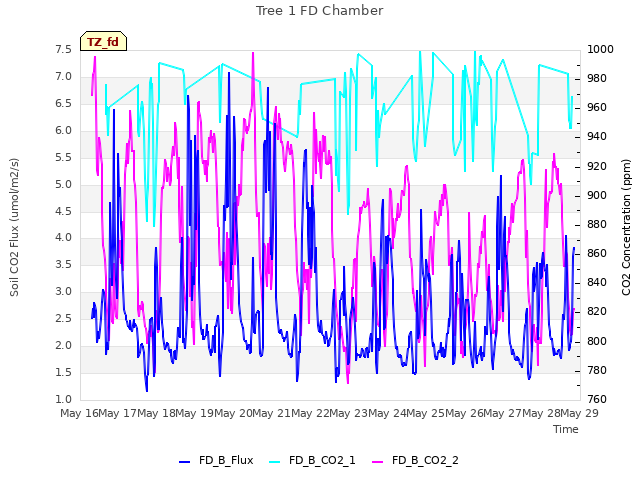The image size is (640, 480).
Task: Click the 4.0 left axis tick label
Action: pos(63,238)
